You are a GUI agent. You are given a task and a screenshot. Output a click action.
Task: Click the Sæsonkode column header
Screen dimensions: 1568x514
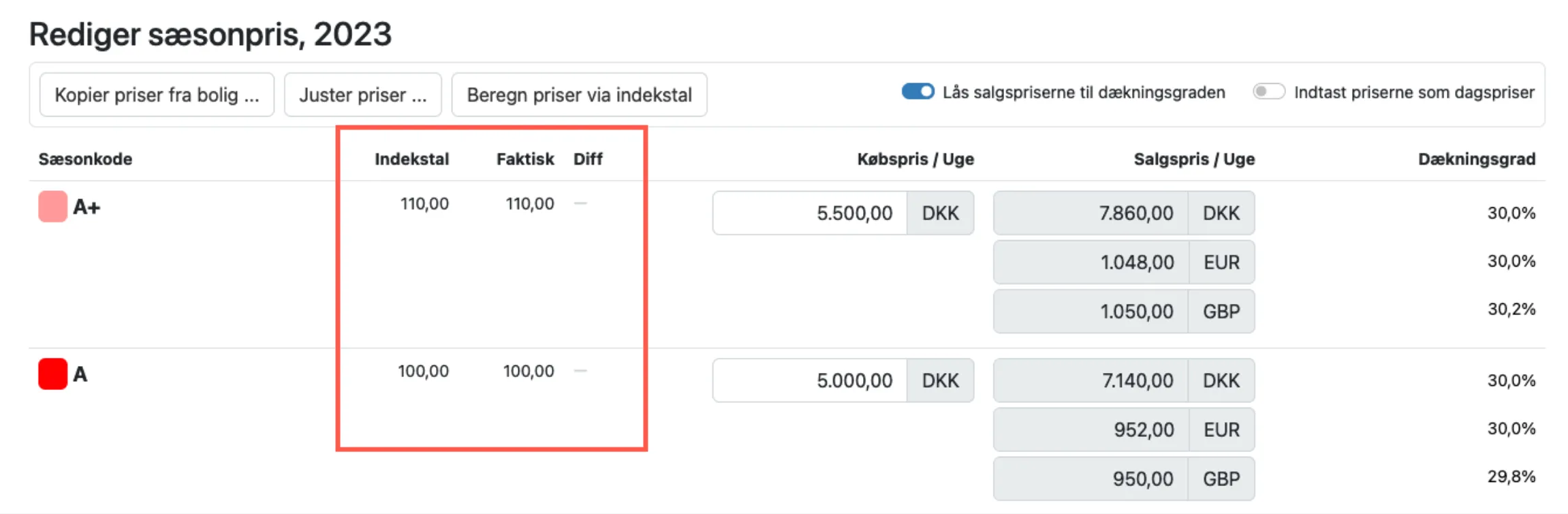click(86, 159)
